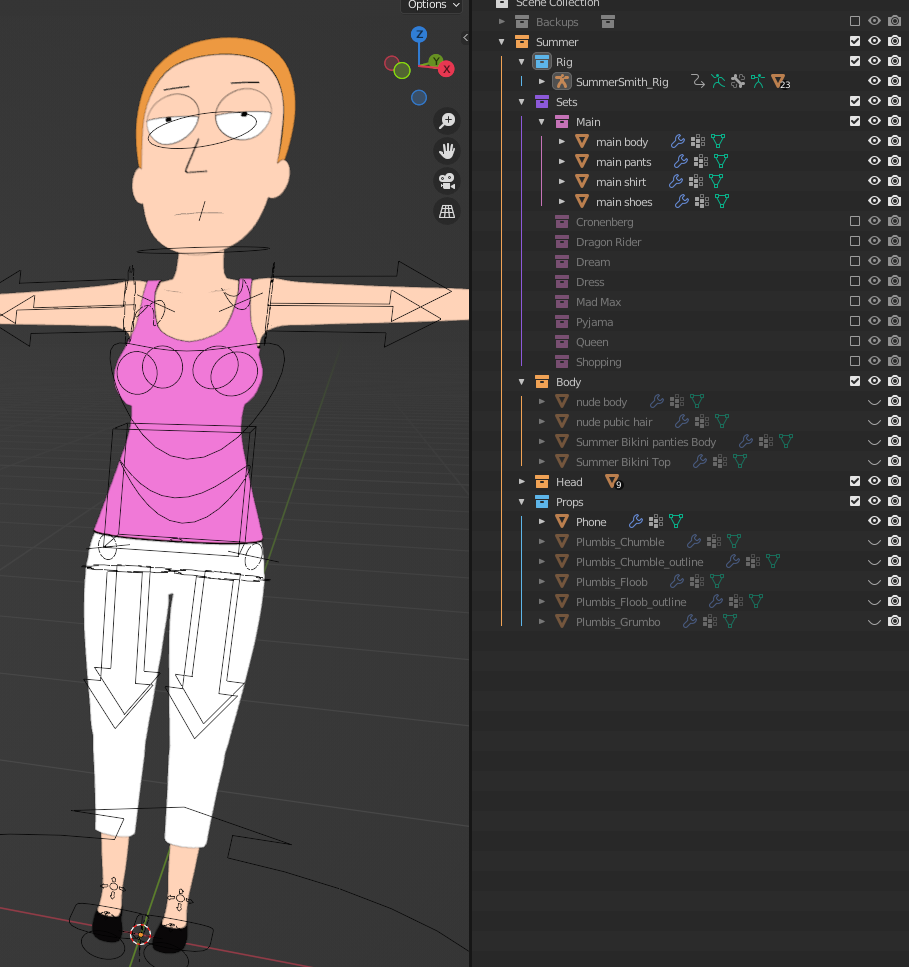The height and width of the screenshot is (967, 909).
Task: Click the negative Z axis gizmo circle
Action: (x=419, y=97)
